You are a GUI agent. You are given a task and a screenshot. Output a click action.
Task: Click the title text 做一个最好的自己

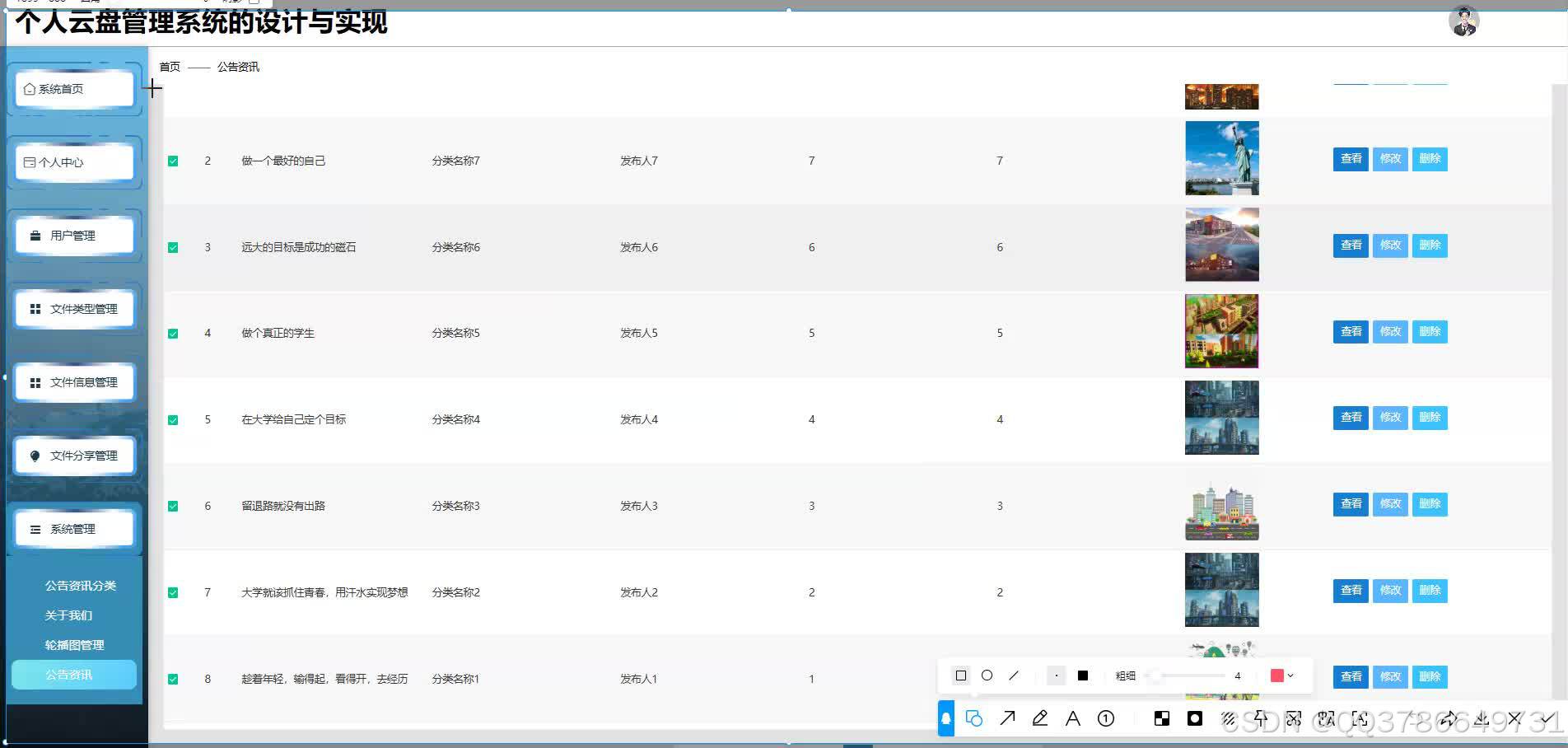pos(283,161)
